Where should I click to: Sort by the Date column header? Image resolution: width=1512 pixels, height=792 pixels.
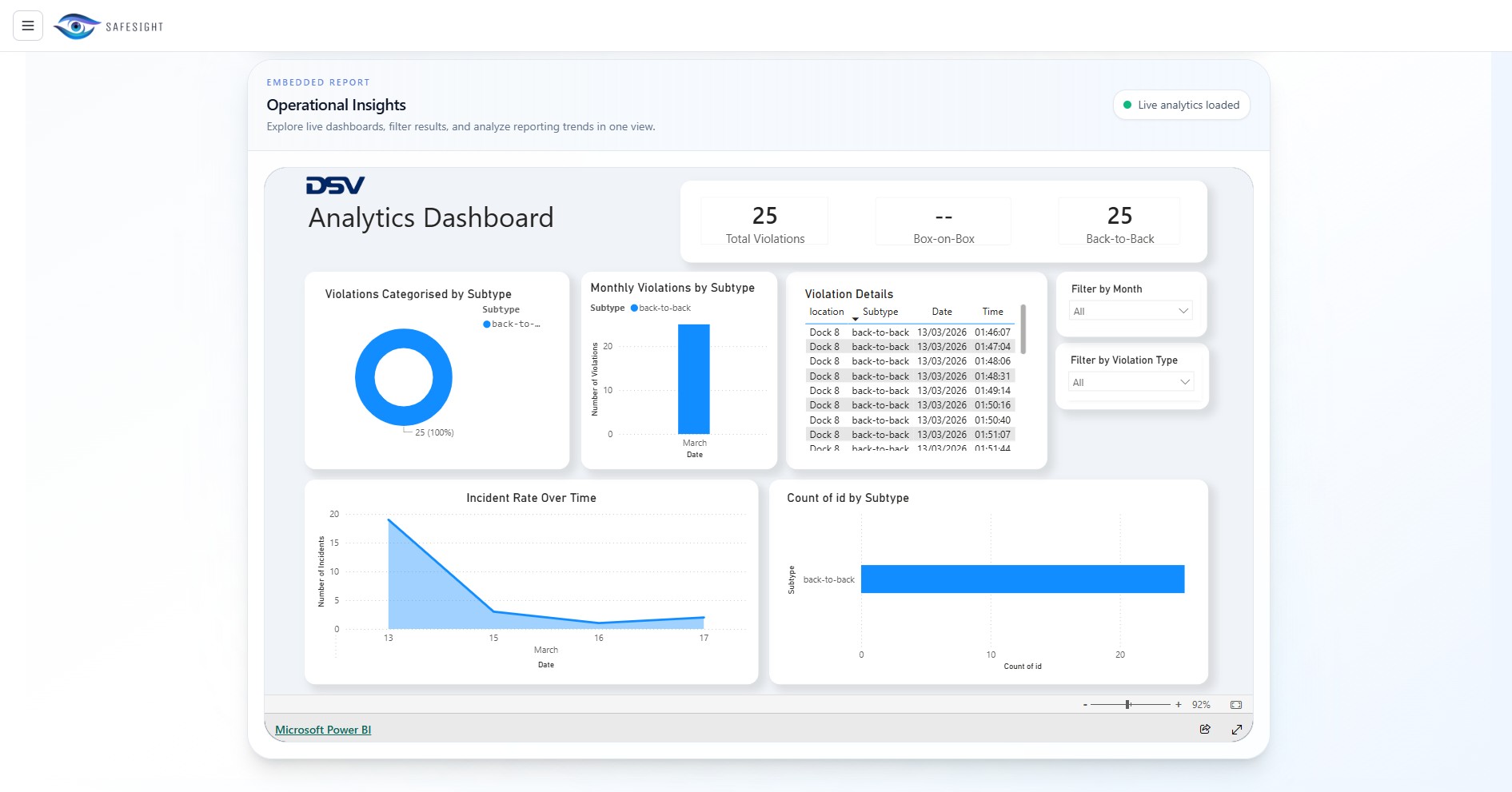coord(942,312)
